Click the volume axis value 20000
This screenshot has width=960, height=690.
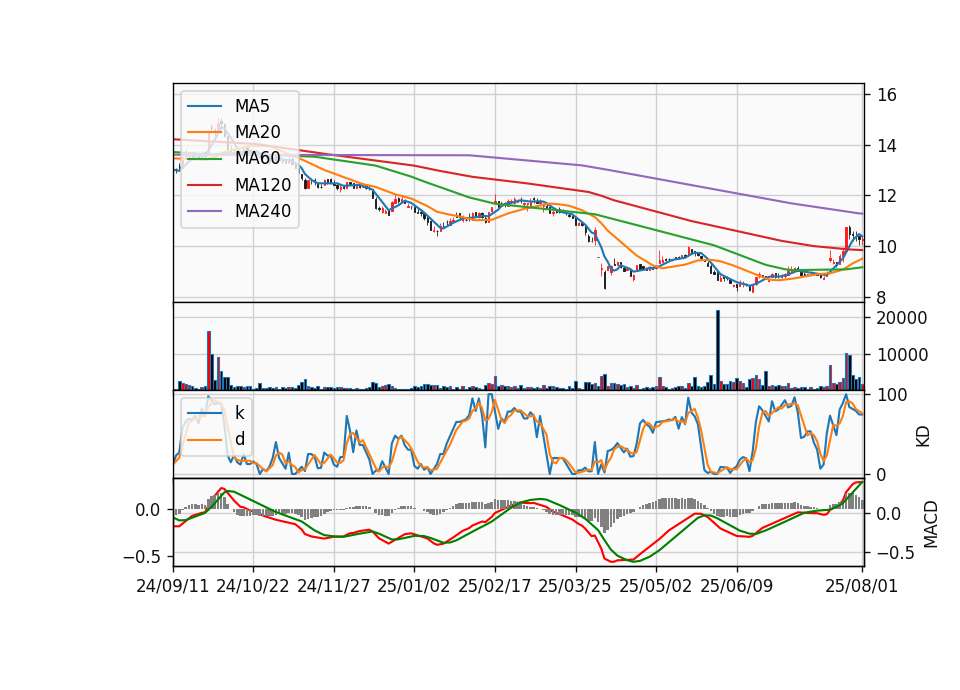(902, 318)
